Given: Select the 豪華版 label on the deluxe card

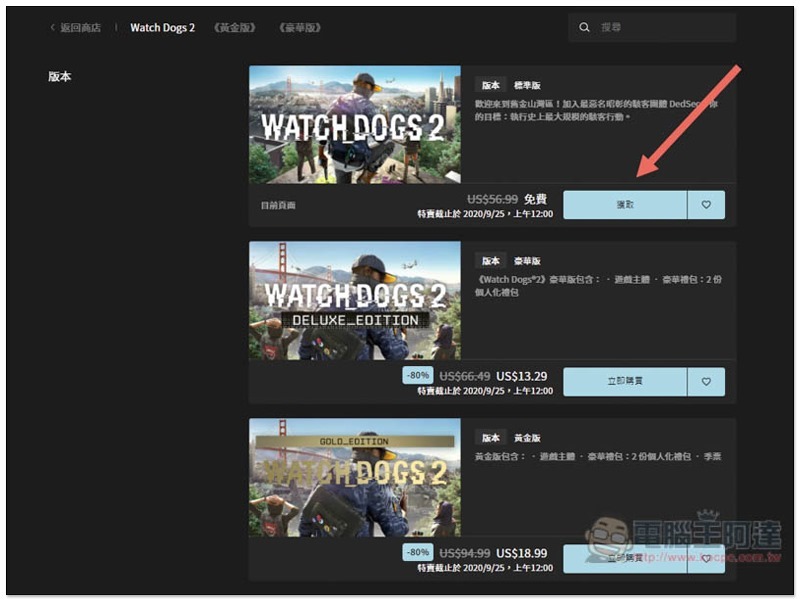Looking at the screenshot, I should [527, 261].
